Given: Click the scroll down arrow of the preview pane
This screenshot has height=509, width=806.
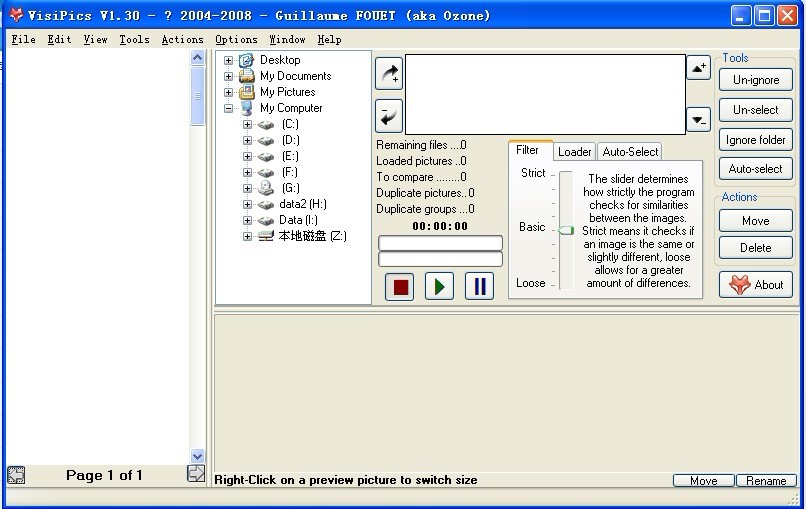Looking at the screenshot, I should [x=197, y=456].
